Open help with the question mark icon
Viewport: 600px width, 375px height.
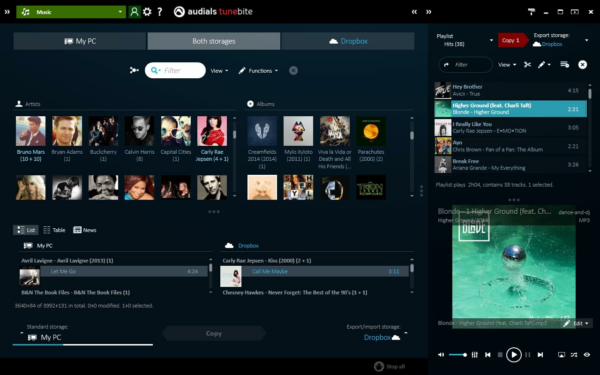(160, 12)
